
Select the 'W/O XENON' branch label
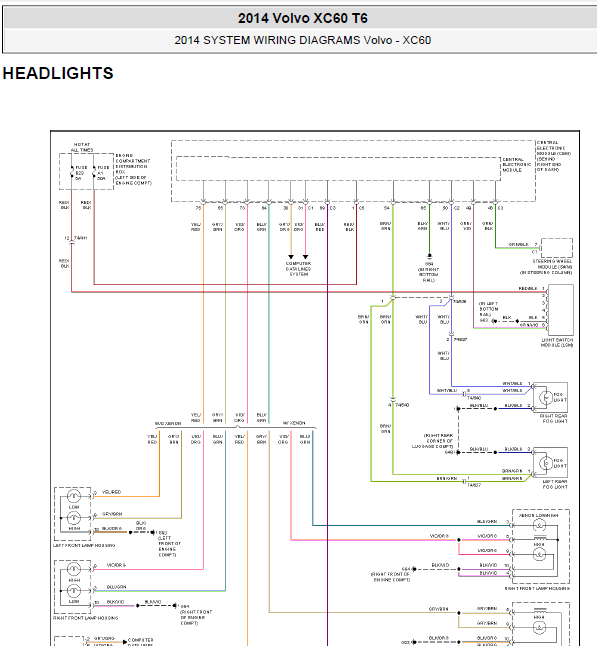coord(168,424)
